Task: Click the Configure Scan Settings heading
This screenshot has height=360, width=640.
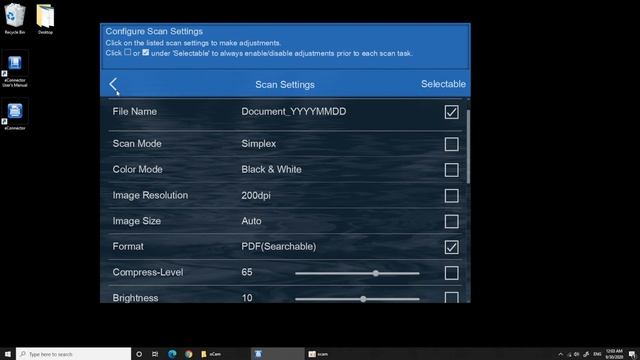Action: (154, 31)
